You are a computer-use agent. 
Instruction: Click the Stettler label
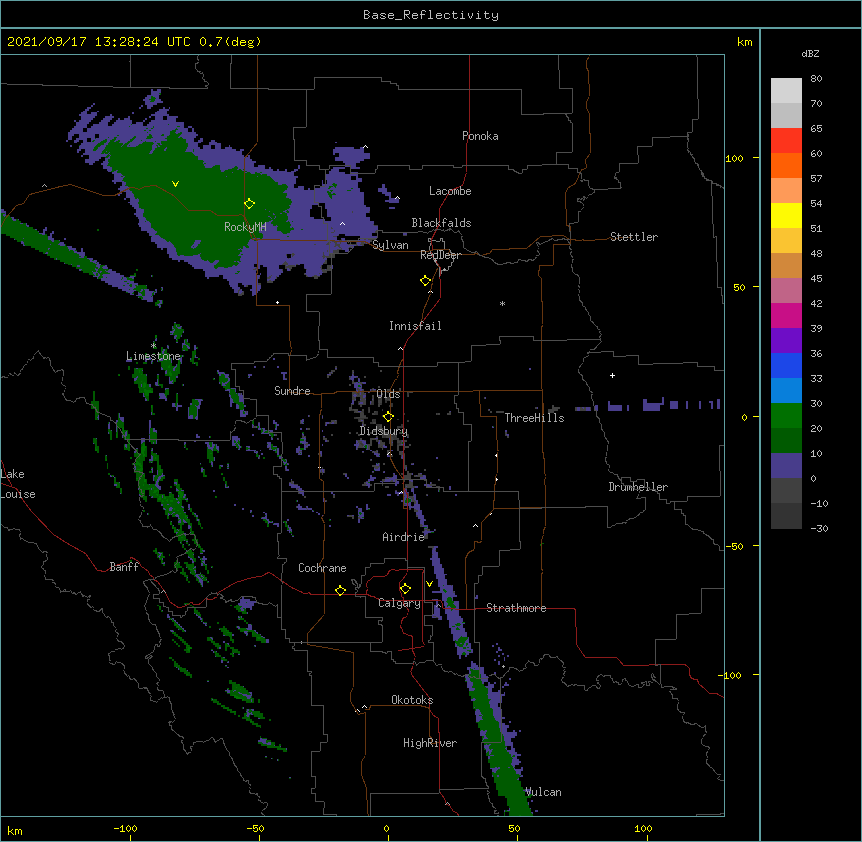point(634,237)
